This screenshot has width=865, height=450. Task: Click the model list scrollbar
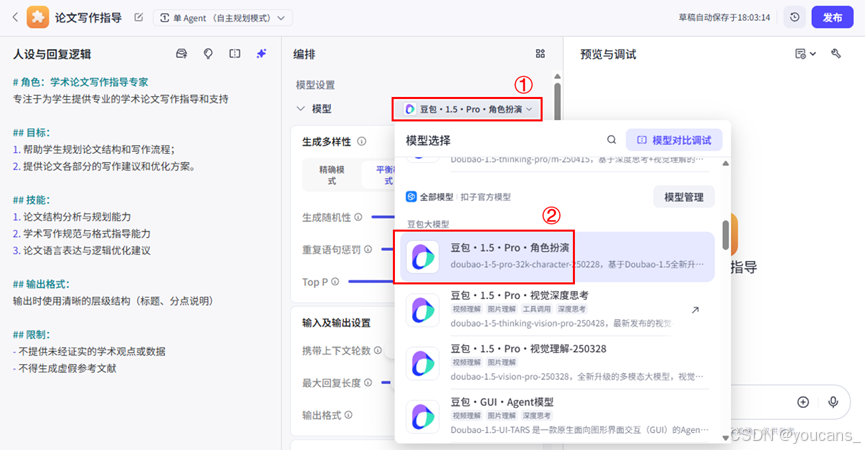click(x=725, y=234)
